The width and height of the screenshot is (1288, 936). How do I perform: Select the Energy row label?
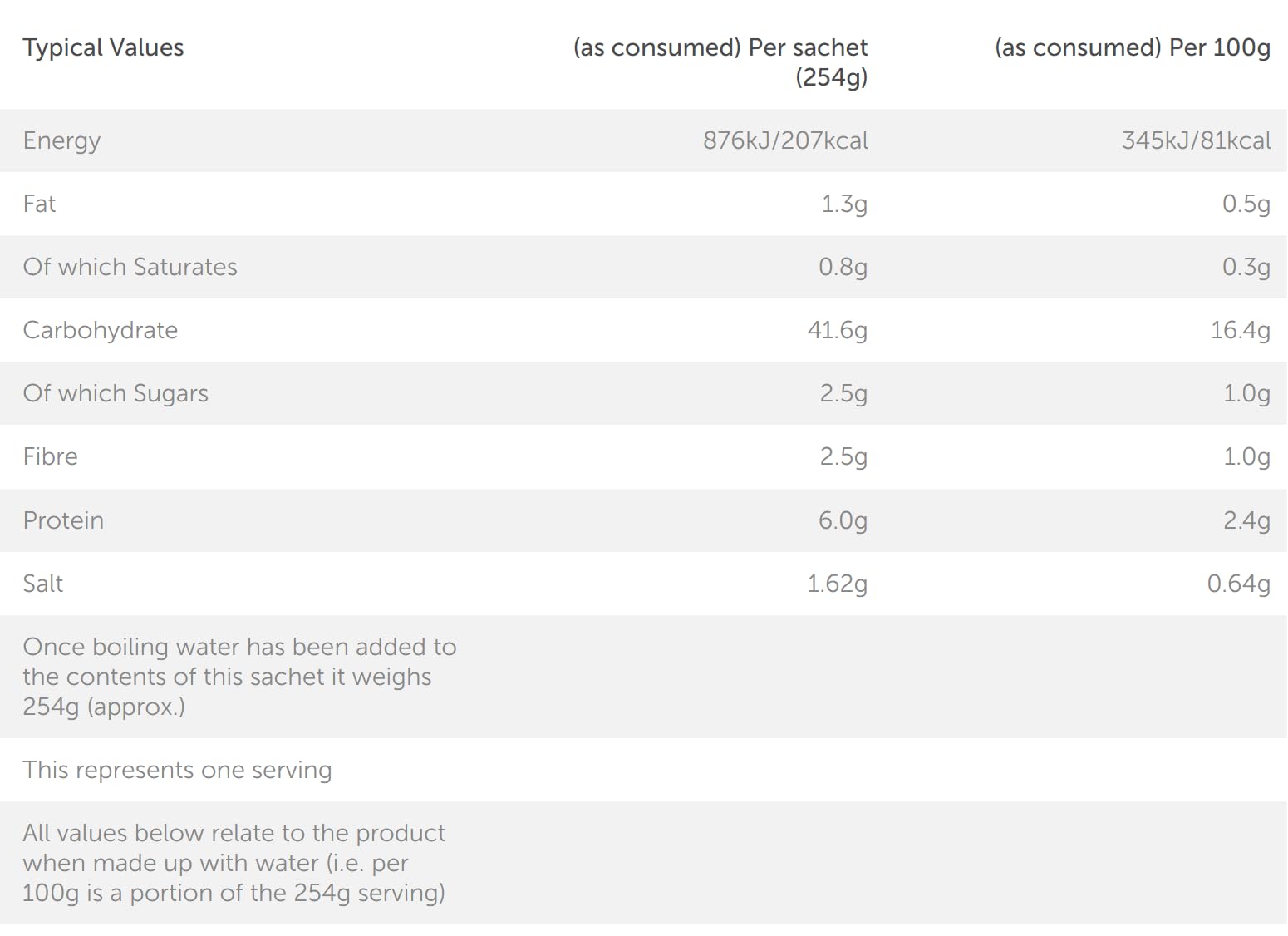61,140
